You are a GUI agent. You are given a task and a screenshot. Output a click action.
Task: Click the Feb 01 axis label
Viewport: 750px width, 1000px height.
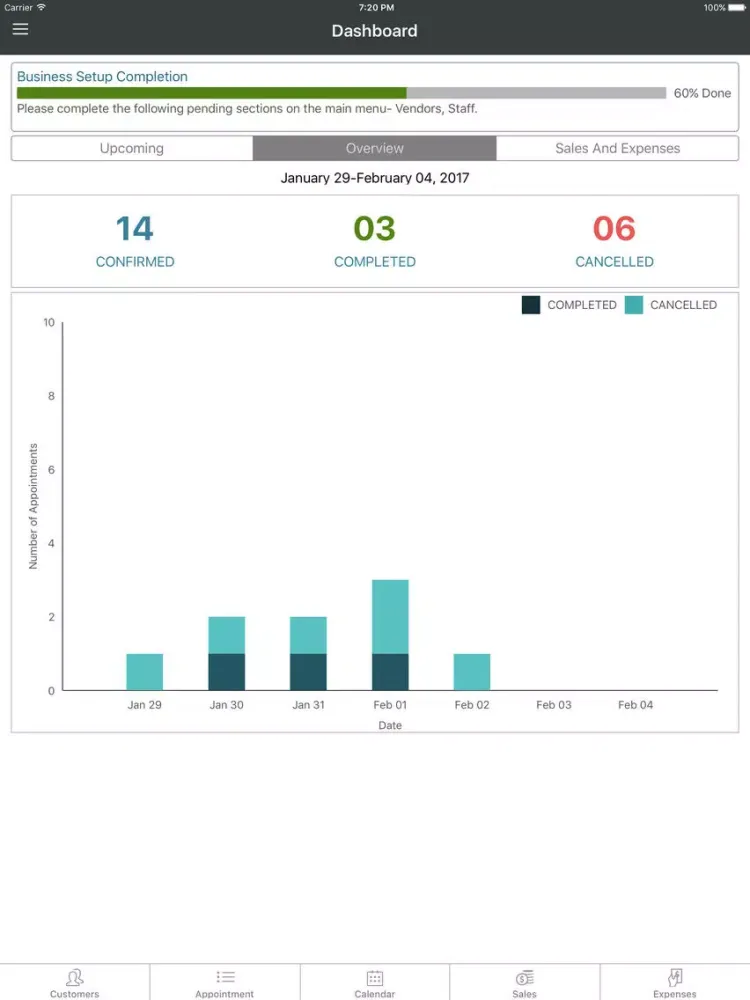390,705
